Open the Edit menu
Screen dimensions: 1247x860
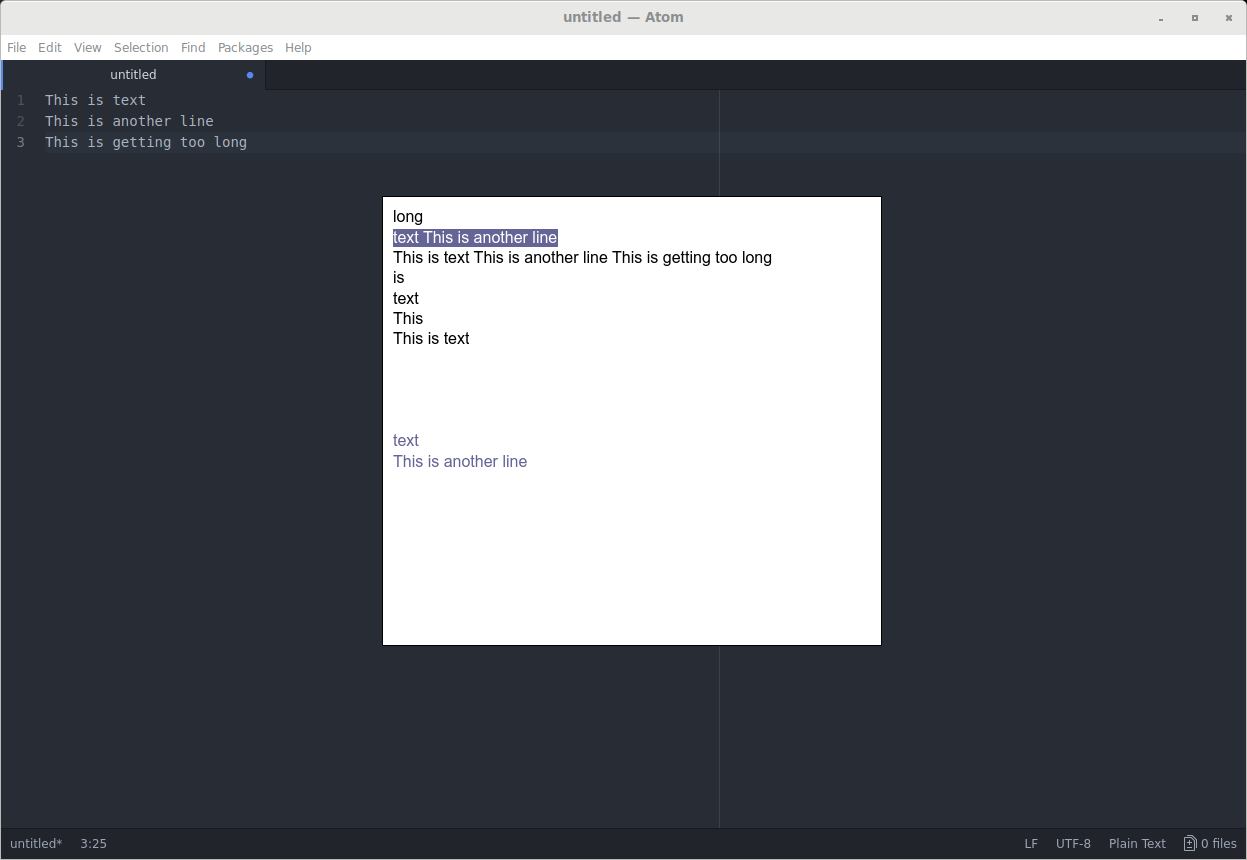pos(50,47)
